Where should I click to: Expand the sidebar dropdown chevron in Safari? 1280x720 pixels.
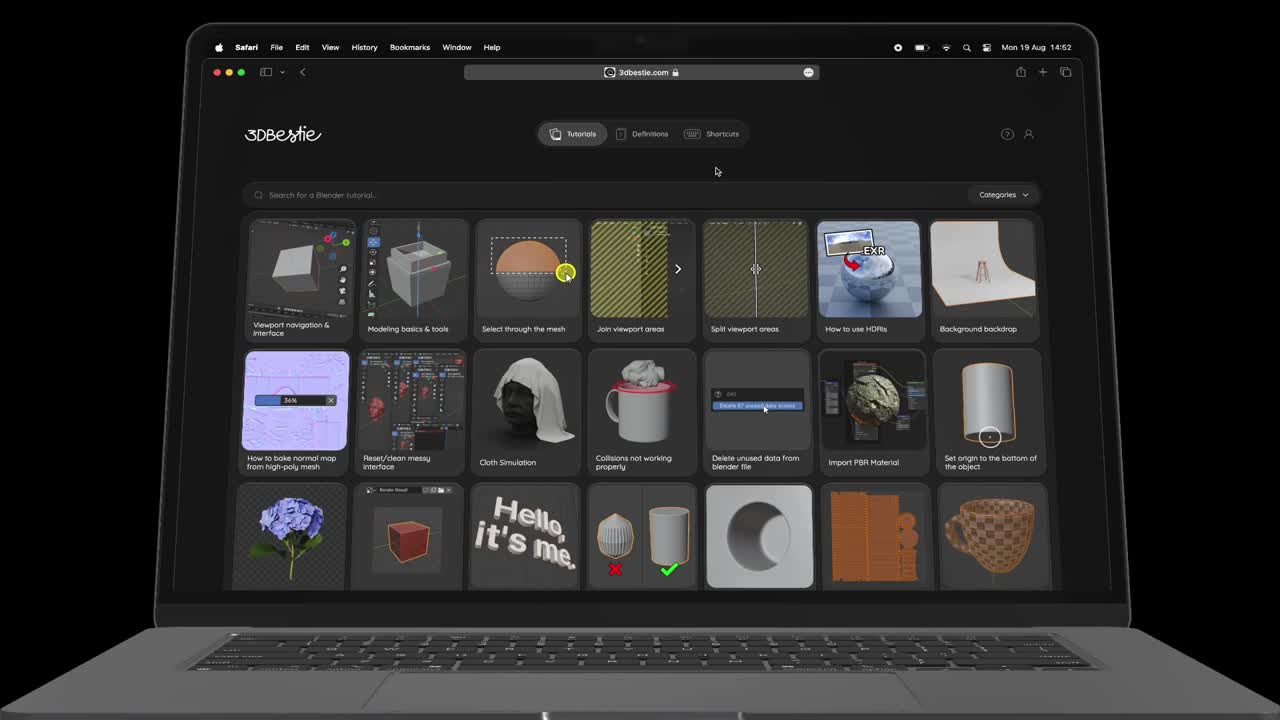[x=282, y=72]
